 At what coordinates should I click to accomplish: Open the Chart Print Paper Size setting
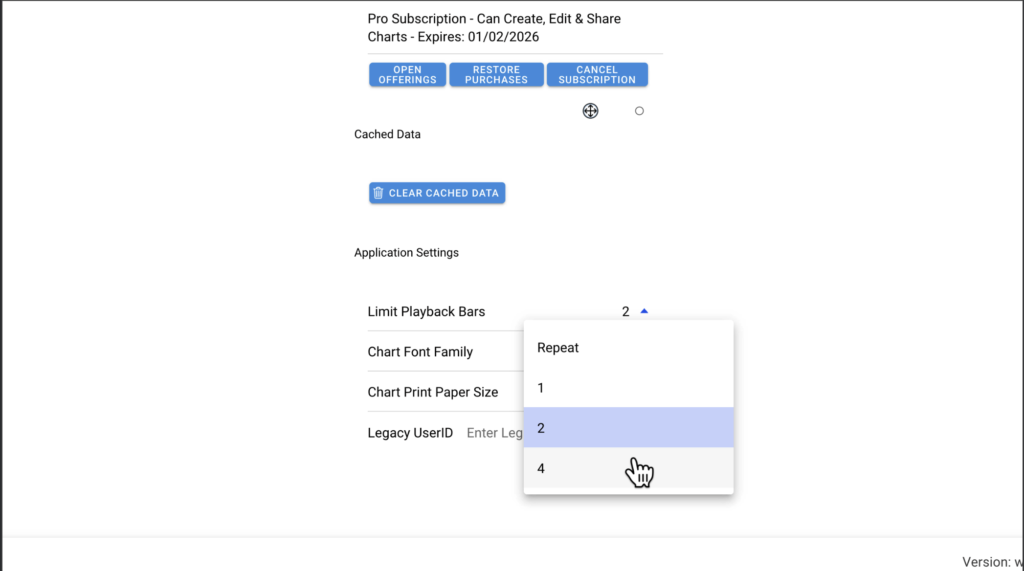432,392
